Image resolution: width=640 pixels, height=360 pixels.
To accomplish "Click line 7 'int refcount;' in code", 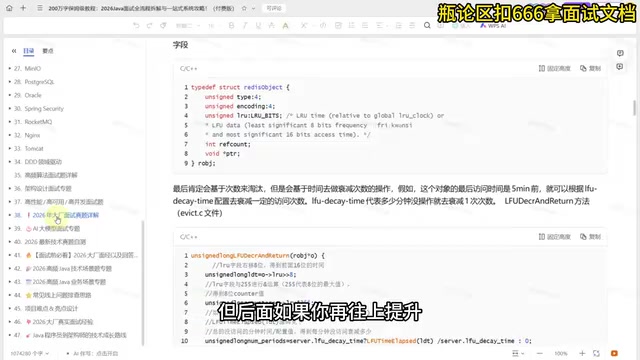I will point(227,144).
